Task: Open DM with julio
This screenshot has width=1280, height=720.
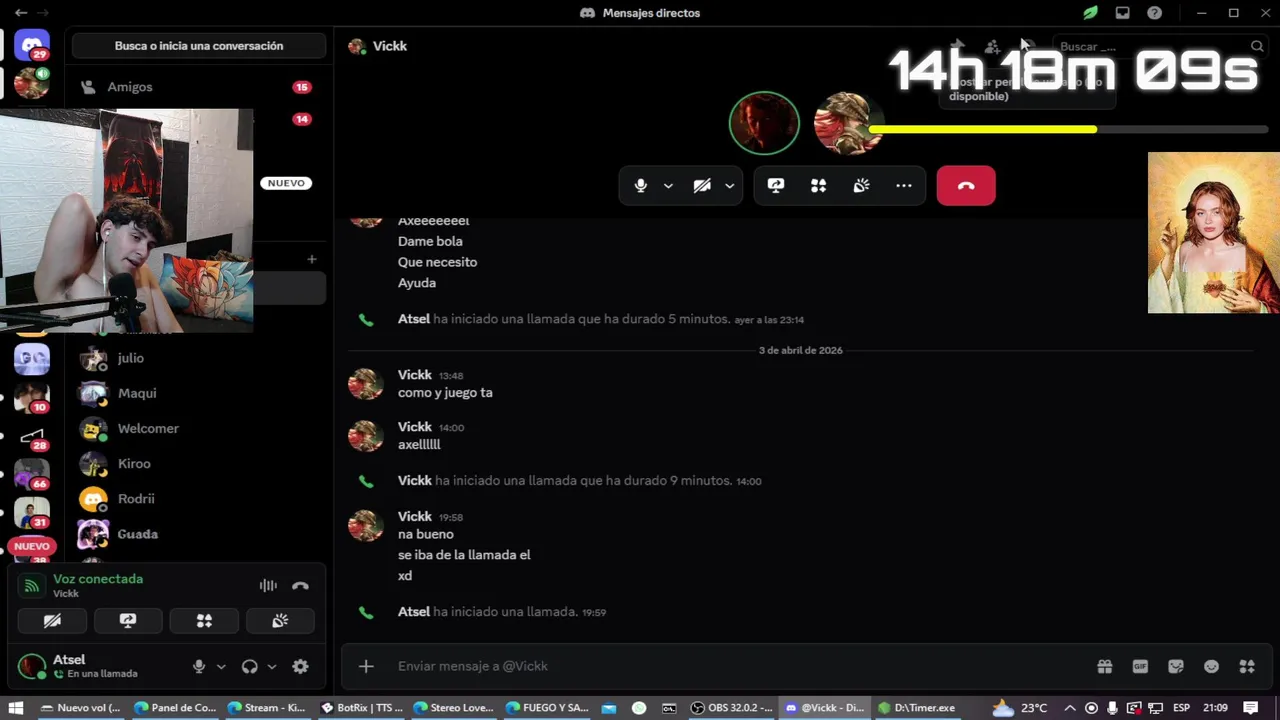Action: (198, 358)
